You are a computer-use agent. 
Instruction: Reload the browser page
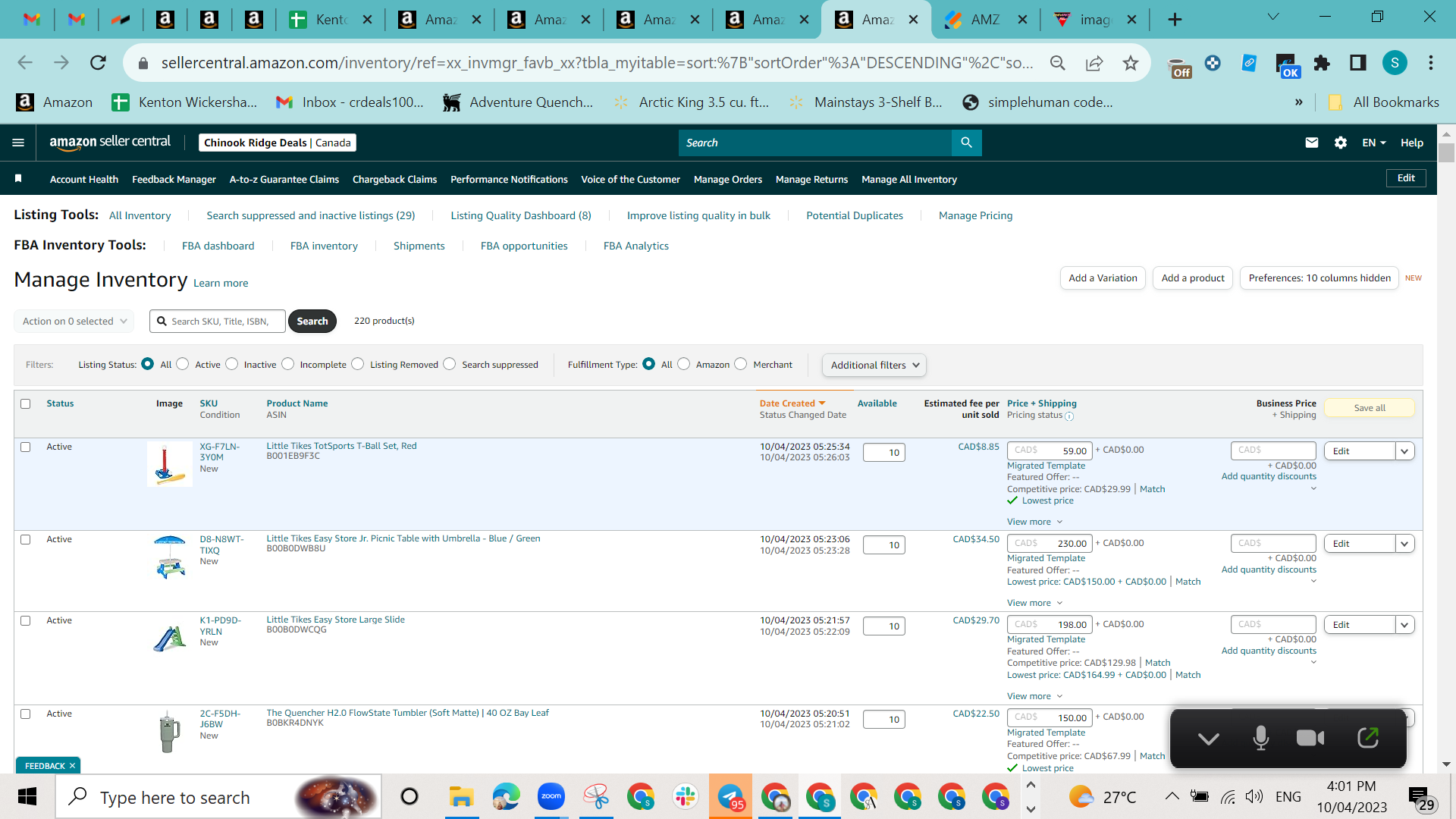pos(98,63)
